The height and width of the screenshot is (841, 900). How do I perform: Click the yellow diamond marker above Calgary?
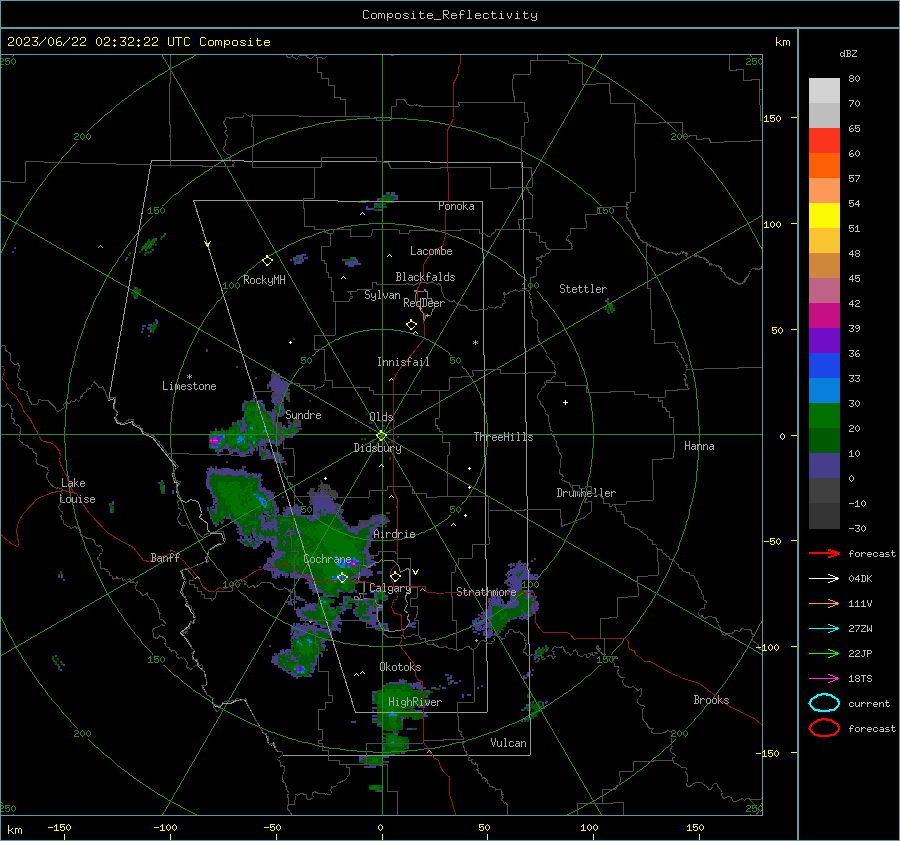395,576
